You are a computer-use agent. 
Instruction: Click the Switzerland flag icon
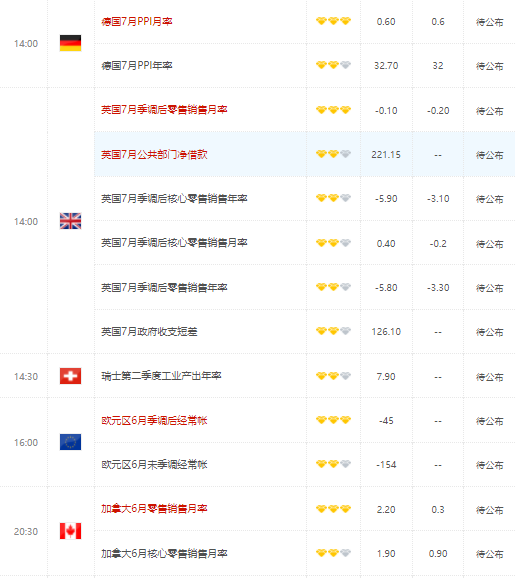[x=70, y=376]
